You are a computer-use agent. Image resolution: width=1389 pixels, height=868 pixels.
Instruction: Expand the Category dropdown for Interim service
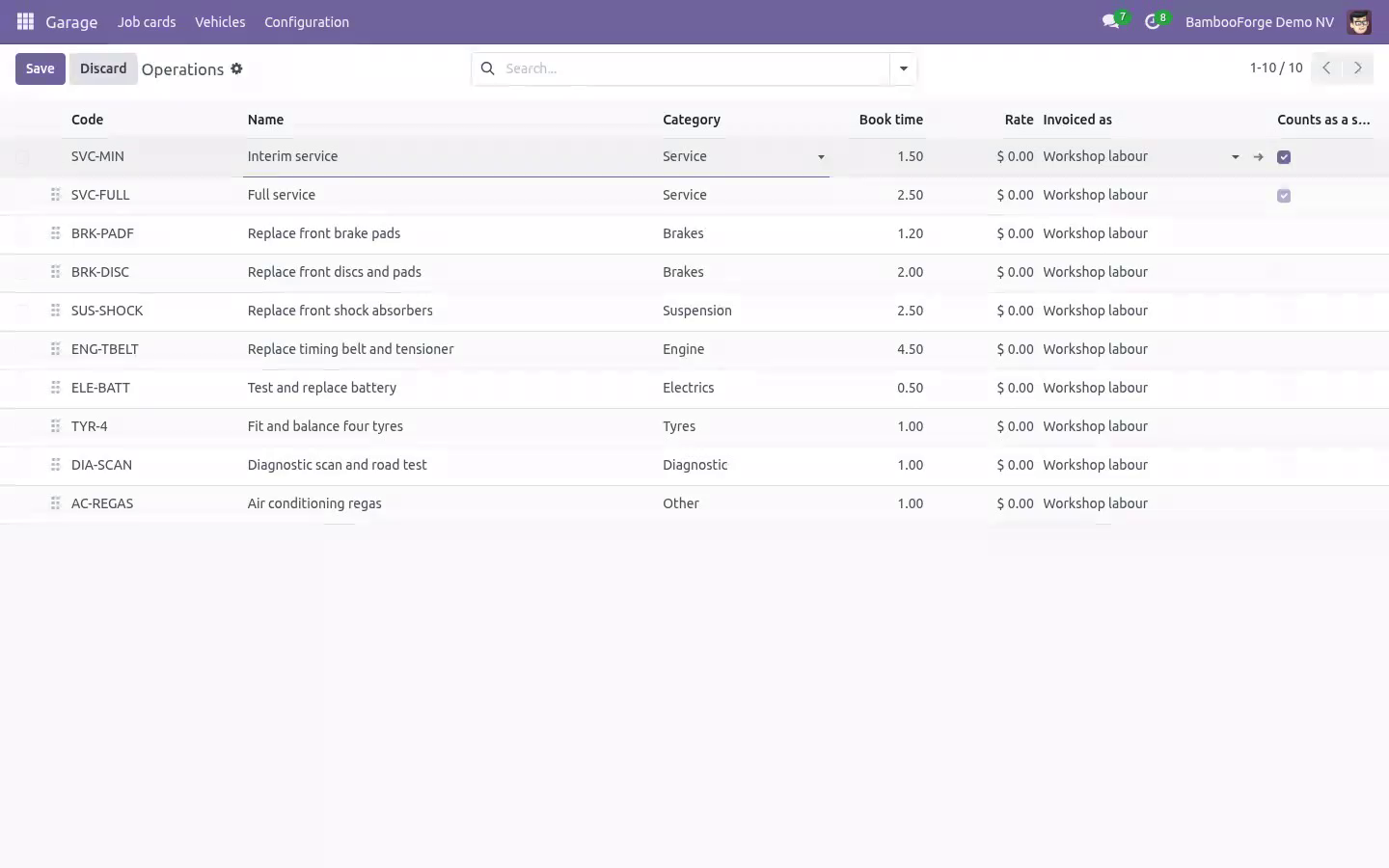click(x=821, y=157)
